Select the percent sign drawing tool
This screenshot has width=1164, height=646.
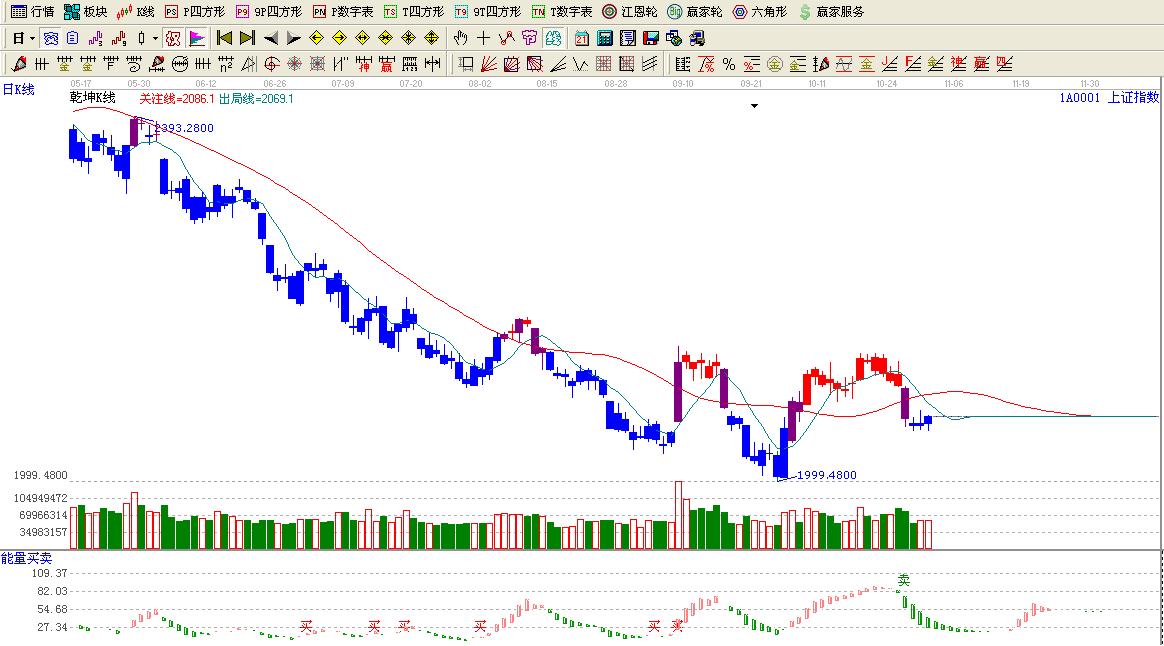point(729,64)
